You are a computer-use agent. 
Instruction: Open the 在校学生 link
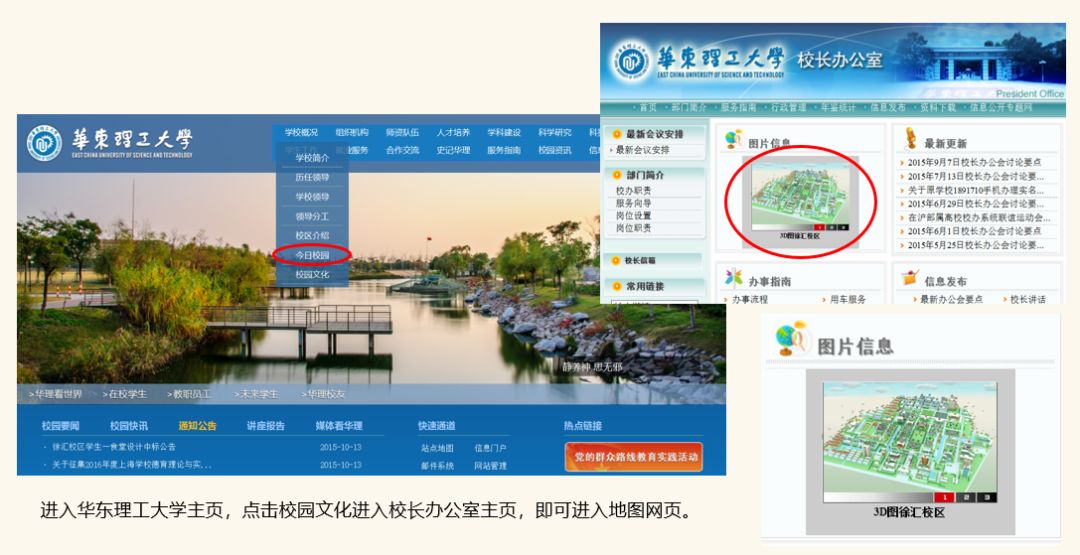(x=125, y=394)
